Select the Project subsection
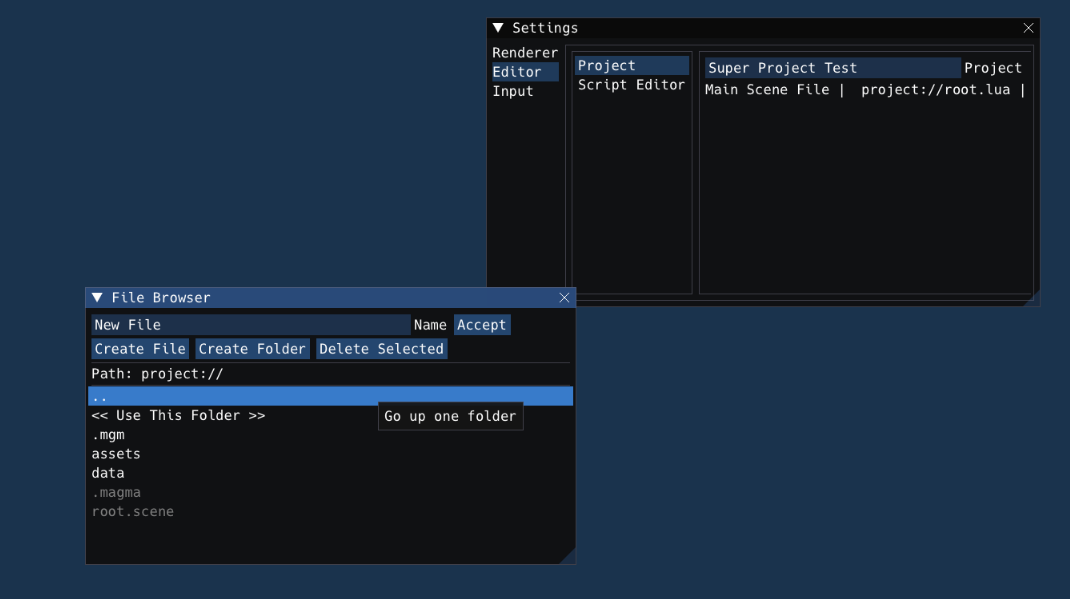Viewport: 1070px width, 599px height. tap(631, 65)
